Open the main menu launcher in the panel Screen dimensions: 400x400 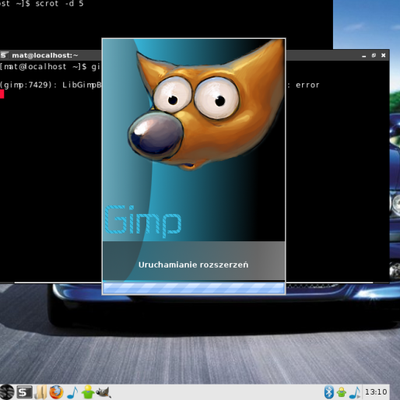point(7,392)
